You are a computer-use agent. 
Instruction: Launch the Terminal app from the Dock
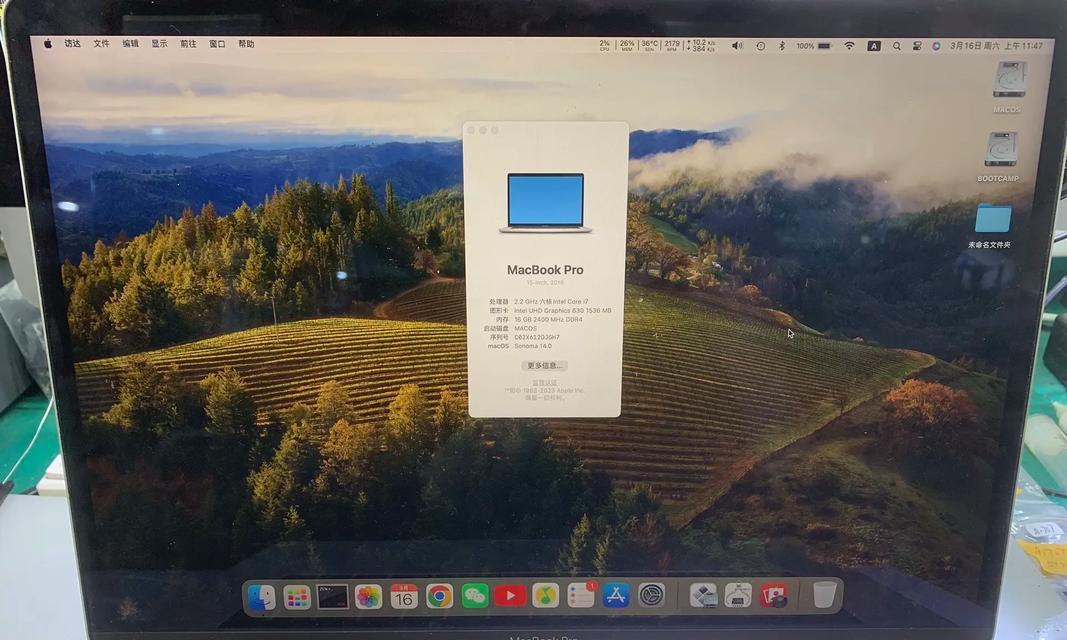pyautogui.click(x=333, y=597)
